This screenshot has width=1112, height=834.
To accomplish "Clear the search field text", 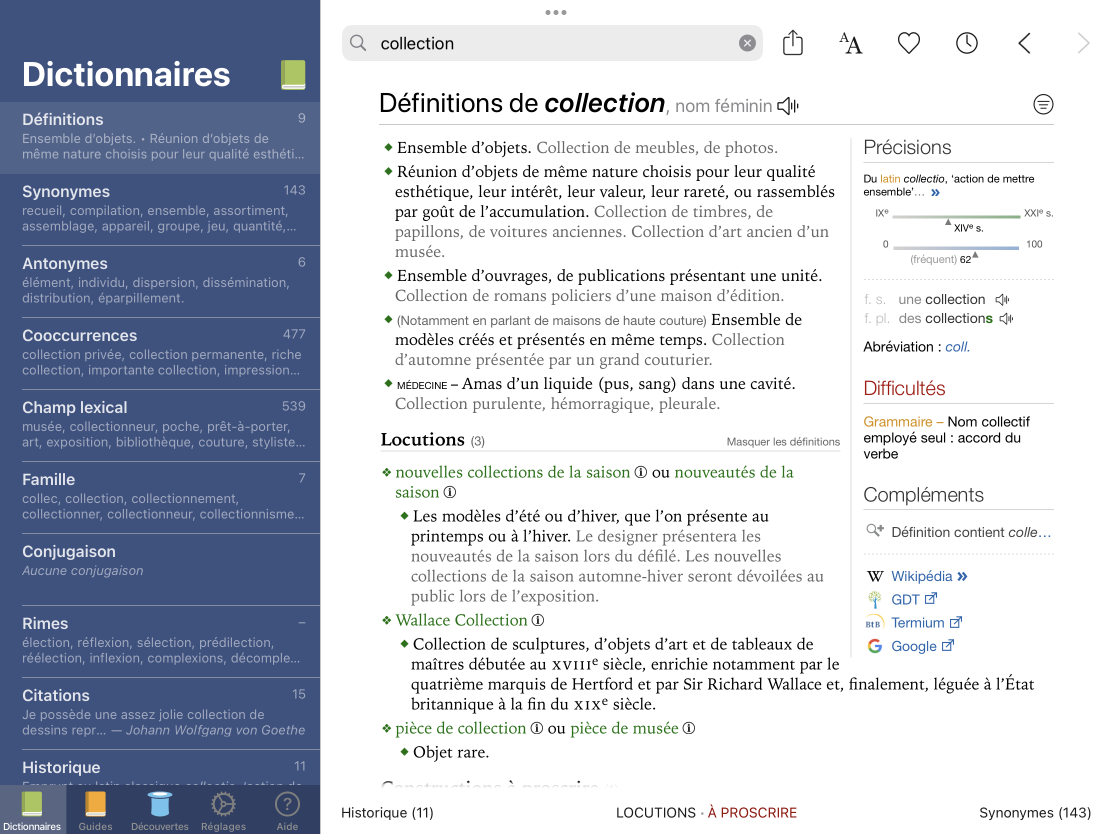I will click(x=747, y=43).
